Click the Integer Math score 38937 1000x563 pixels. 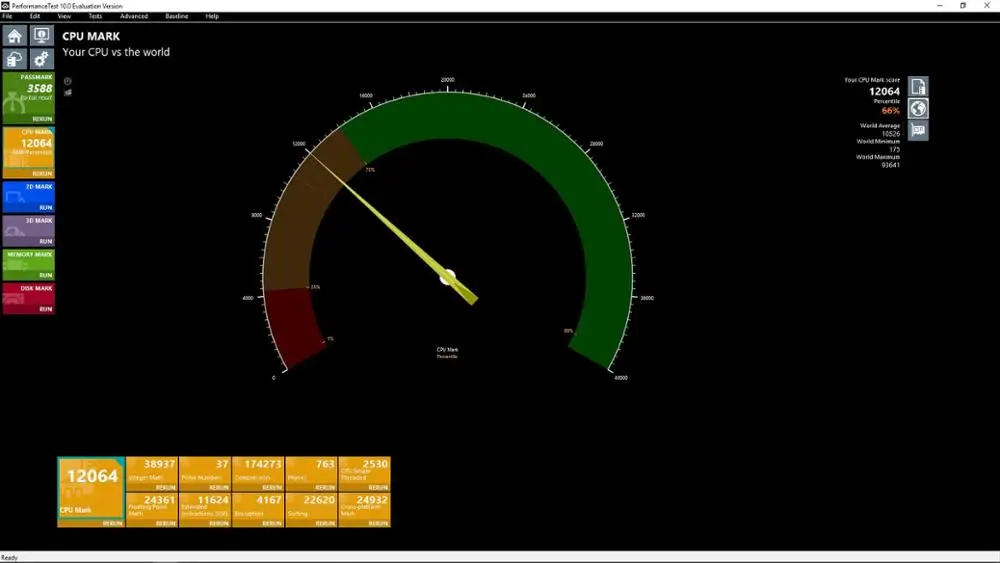coord(159,464)
